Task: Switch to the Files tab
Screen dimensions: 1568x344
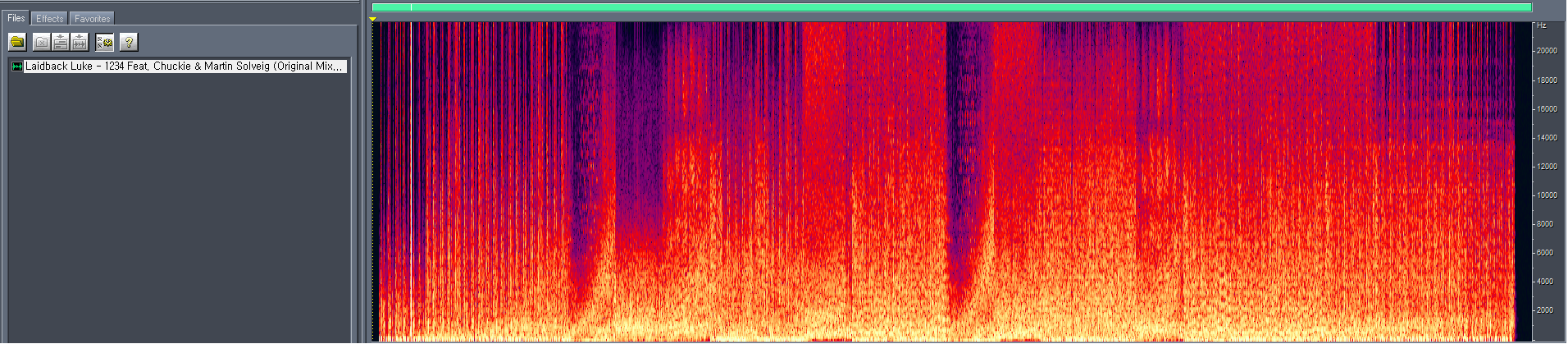Action: tap(16, 18)
